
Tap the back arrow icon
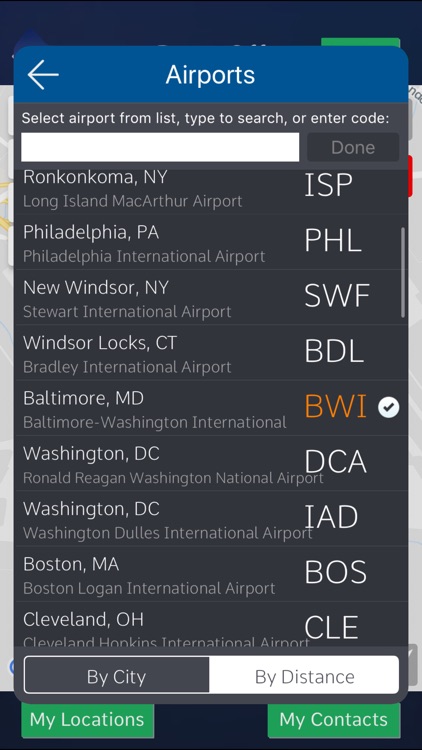[x=43, y=75]
